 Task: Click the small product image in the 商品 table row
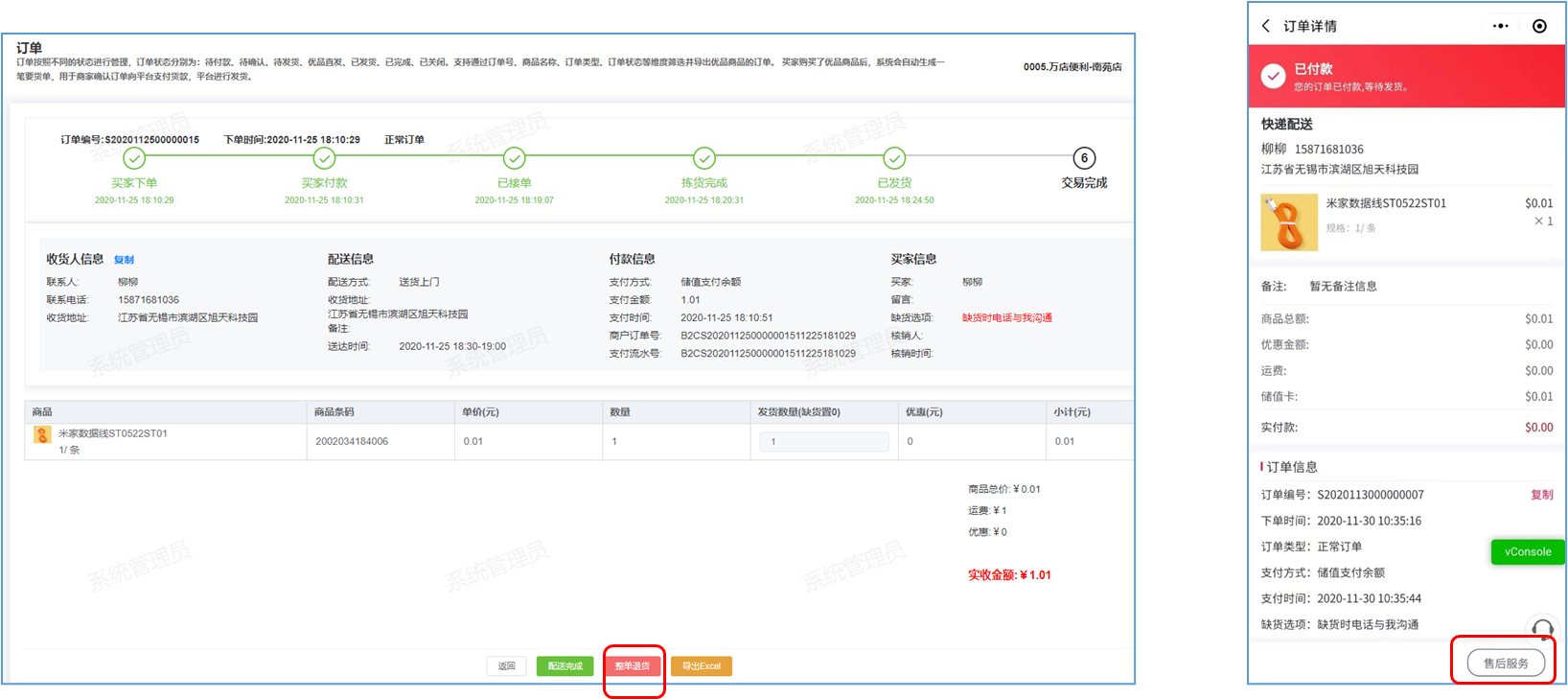click(x=42, y=434)
